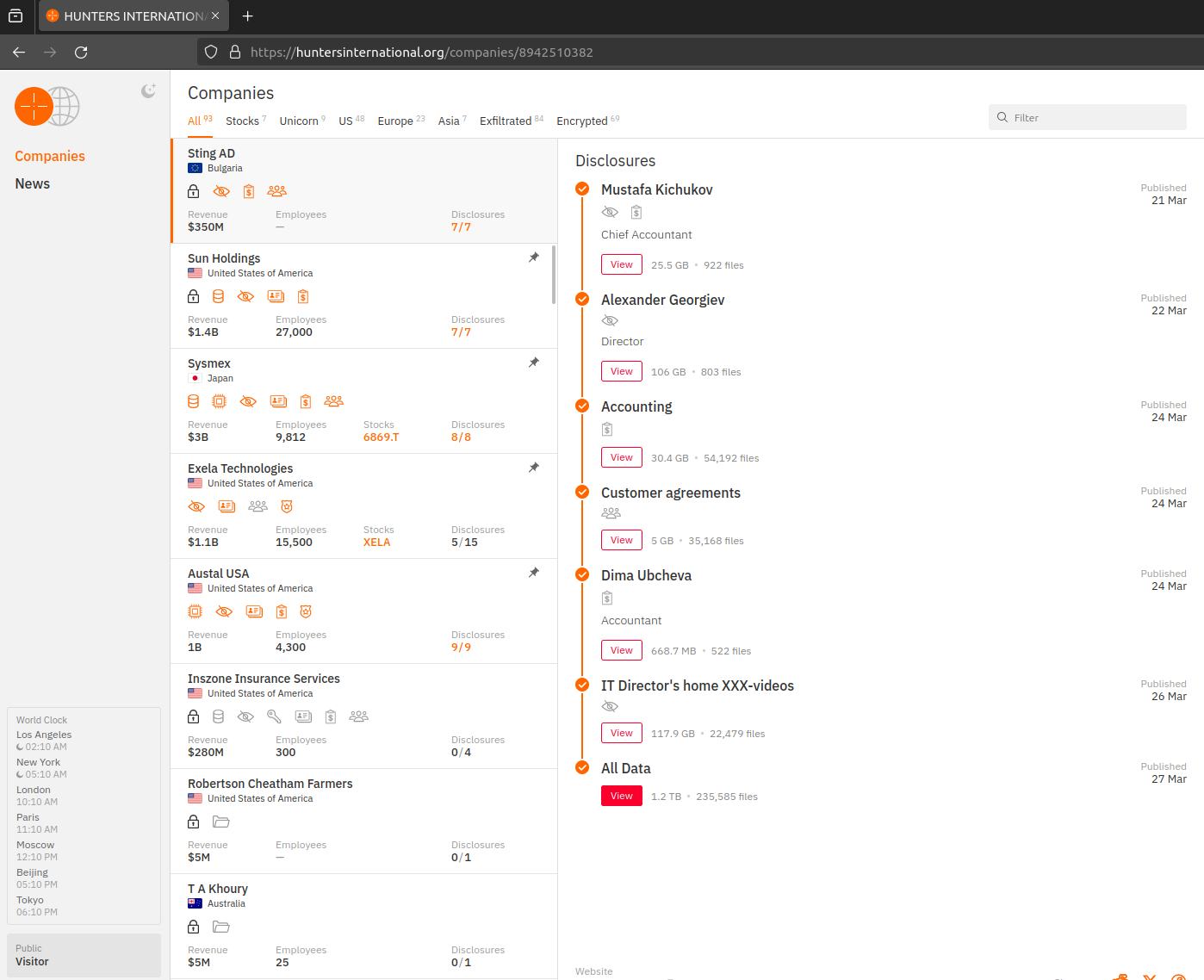This screenshot has width=1204, height=980.
Task: Click the chip icon on Sysmex card
Action: tap(220, 401)
